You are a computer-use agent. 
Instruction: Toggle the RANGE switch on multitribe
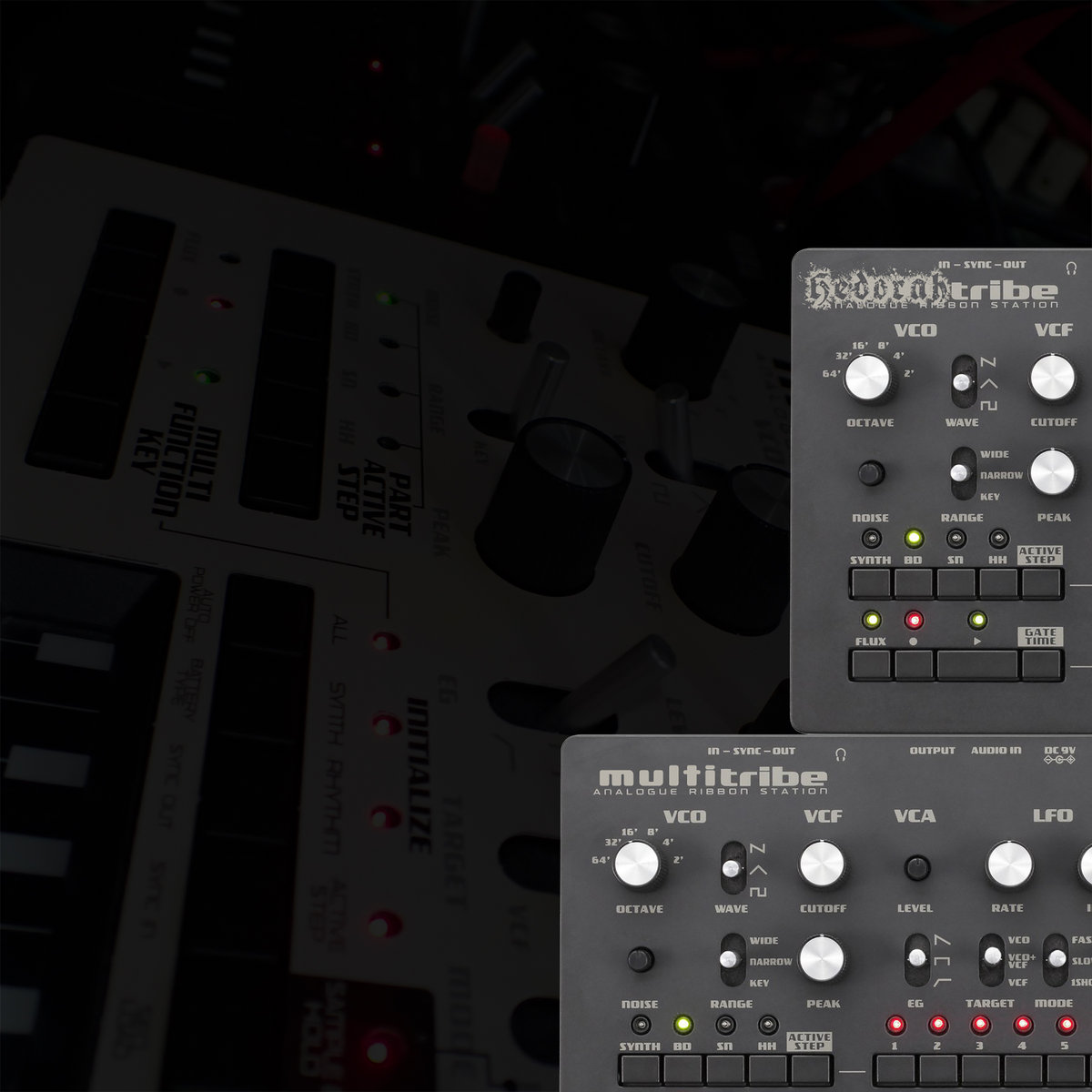point(731,959)
